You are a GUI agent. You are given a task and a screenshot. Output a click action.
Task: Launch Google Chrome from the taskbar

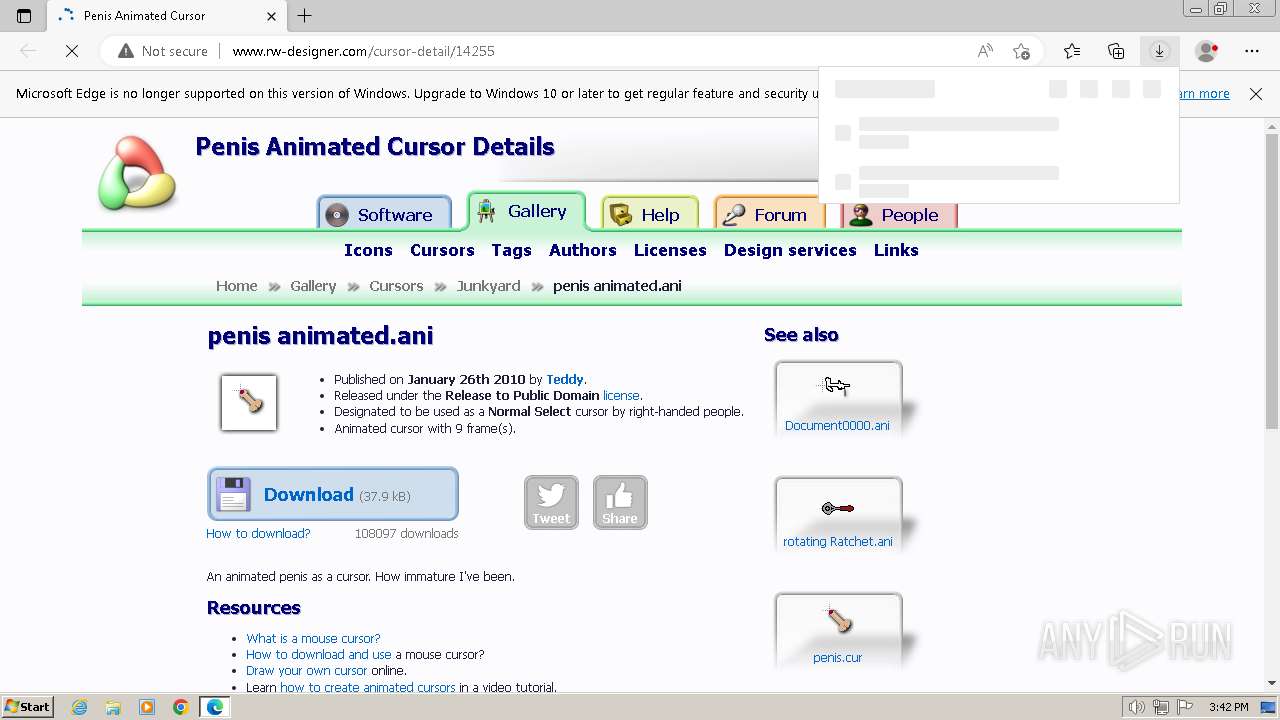(181, 707)
